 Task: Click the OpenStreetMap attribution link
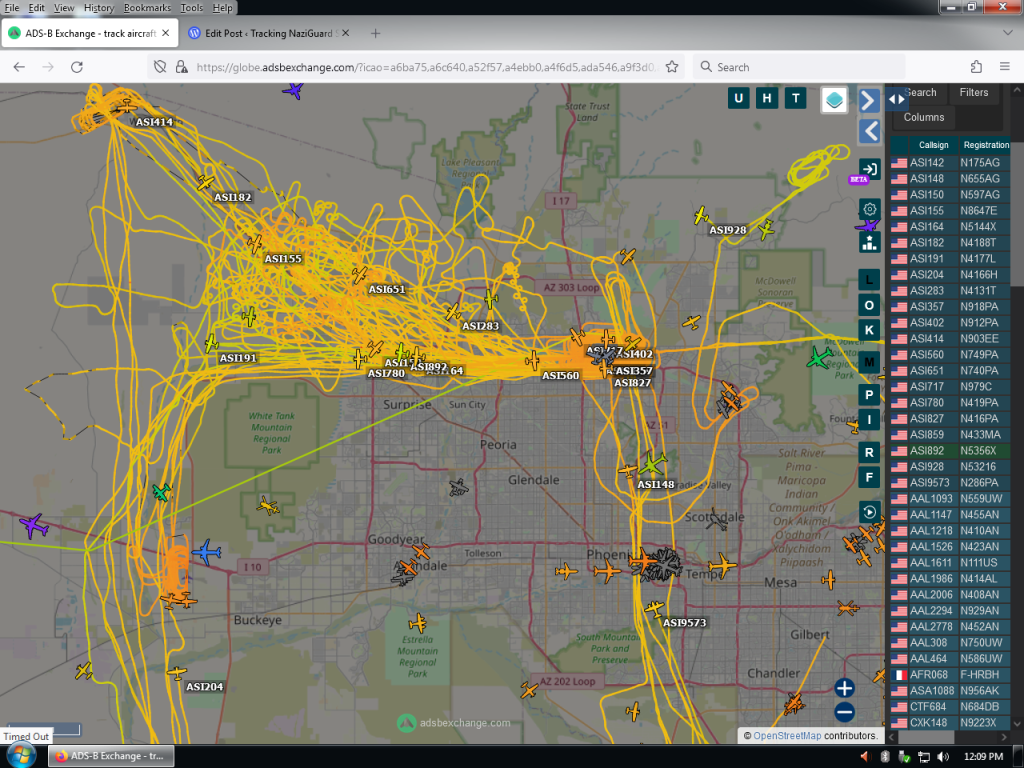click(787, 735)
